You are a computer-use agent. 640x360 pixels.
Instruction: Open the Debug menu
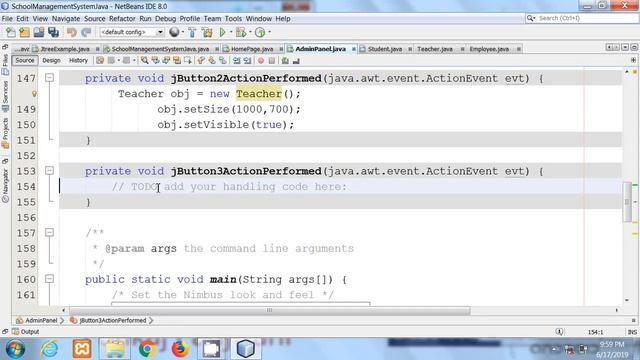point(165,19)
